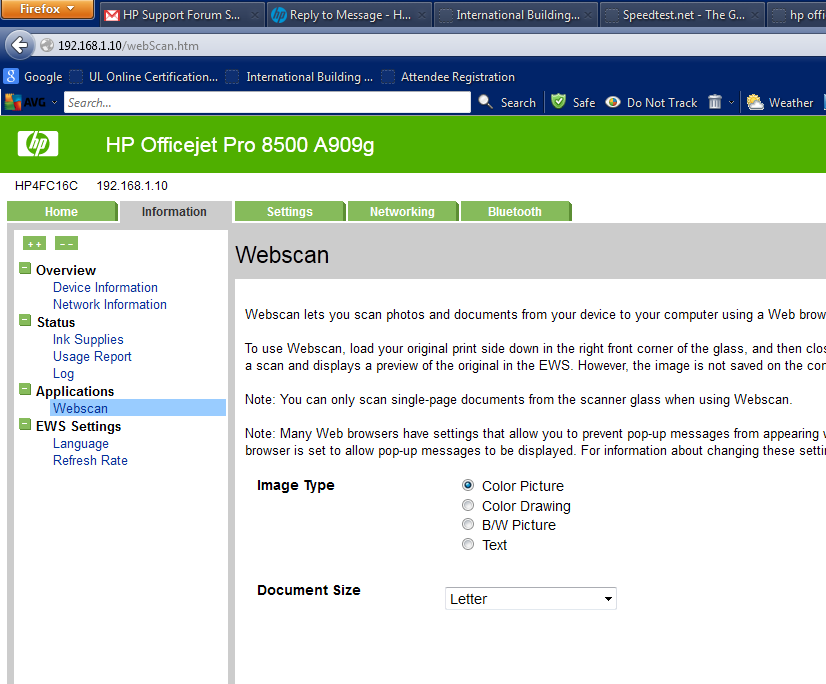Close the HP Support Forum tab
The height and width of the screenshot is (684, 826).
254,15
